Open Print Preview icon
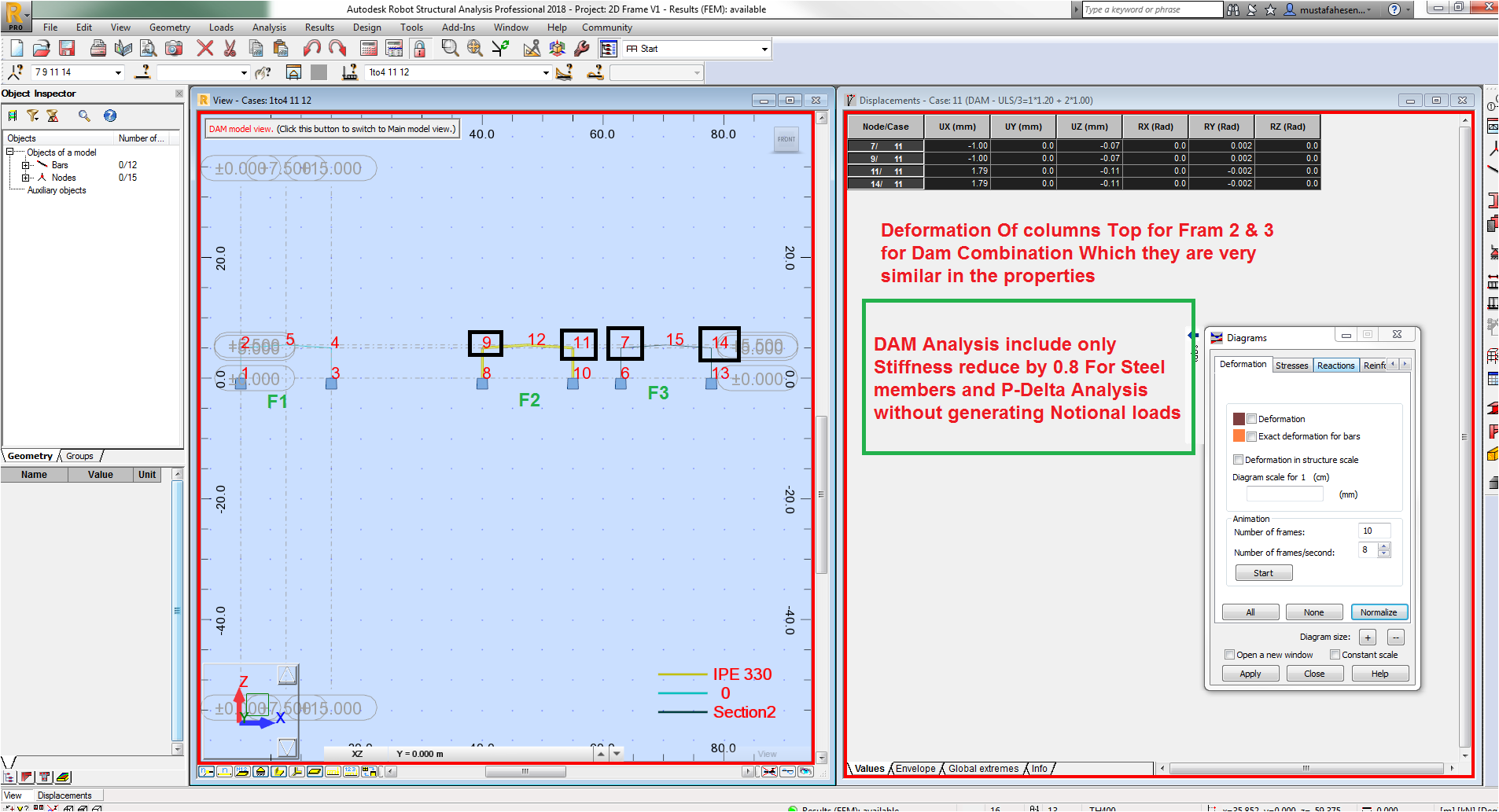 click(149, 49)
